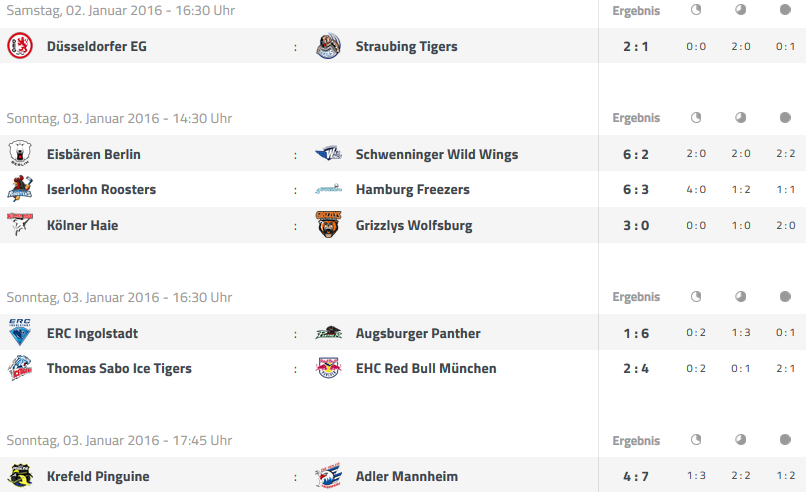Image resolution: width=806 pixels, height=492 pixels.
Task: Click the Kölner Haie shark logo
Action: click(20, 225)
